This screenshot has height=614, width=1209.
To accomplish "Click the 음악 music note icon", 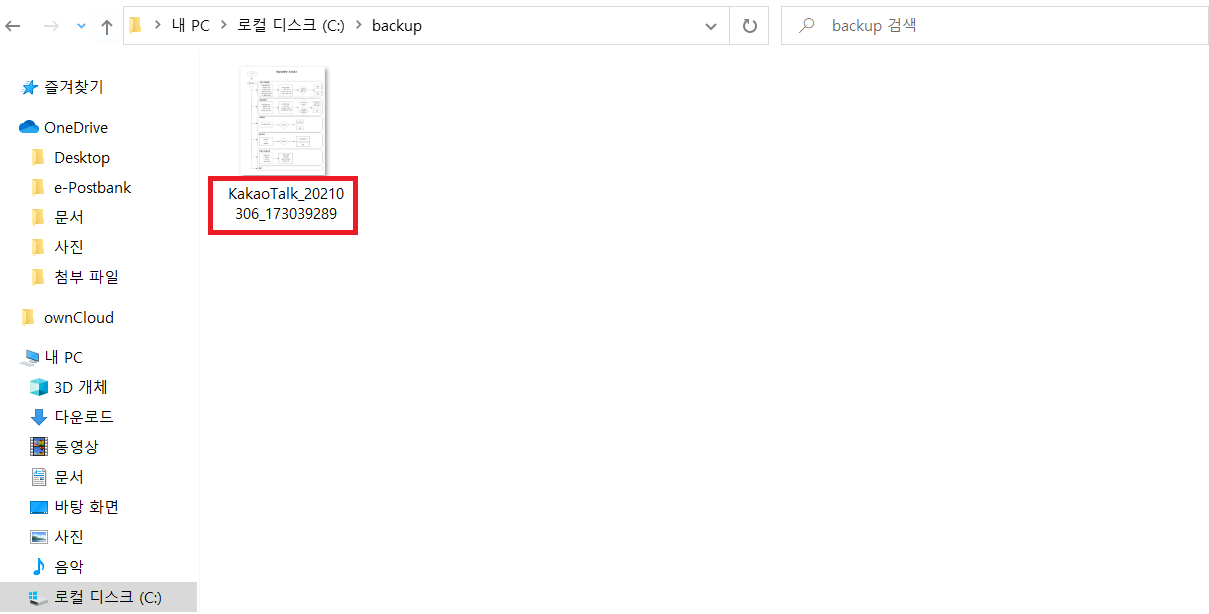I will coord(39,567).
